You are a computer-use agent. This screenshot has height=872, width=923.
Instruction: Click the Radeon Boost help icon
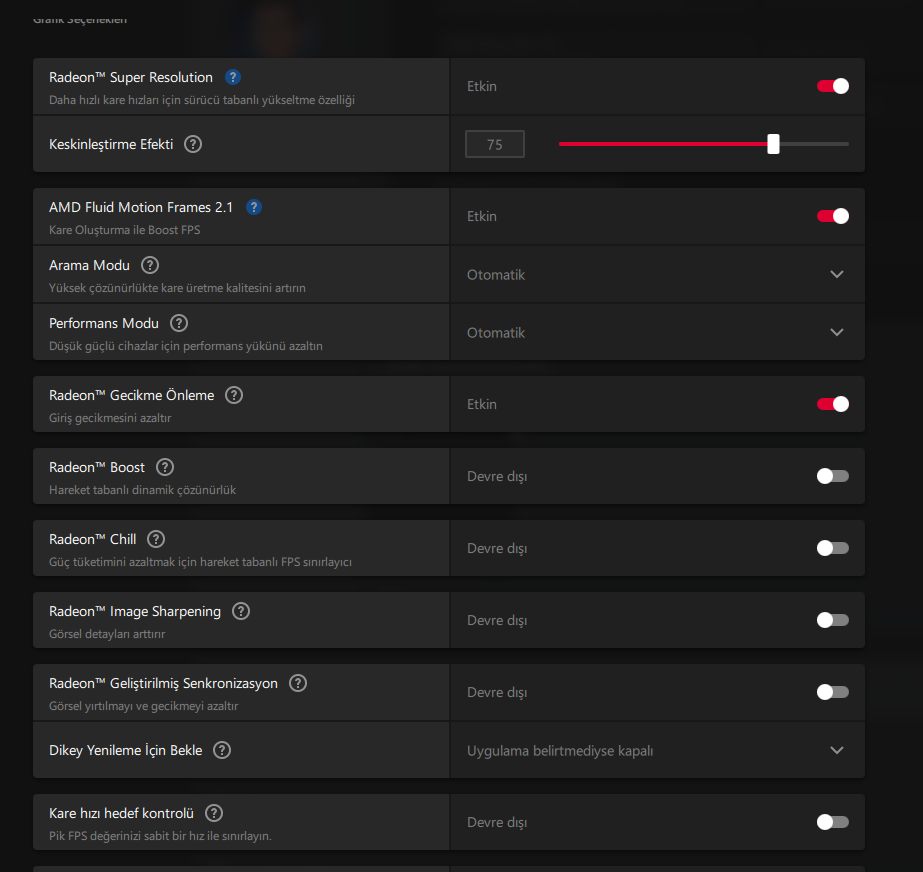(165, 467)
